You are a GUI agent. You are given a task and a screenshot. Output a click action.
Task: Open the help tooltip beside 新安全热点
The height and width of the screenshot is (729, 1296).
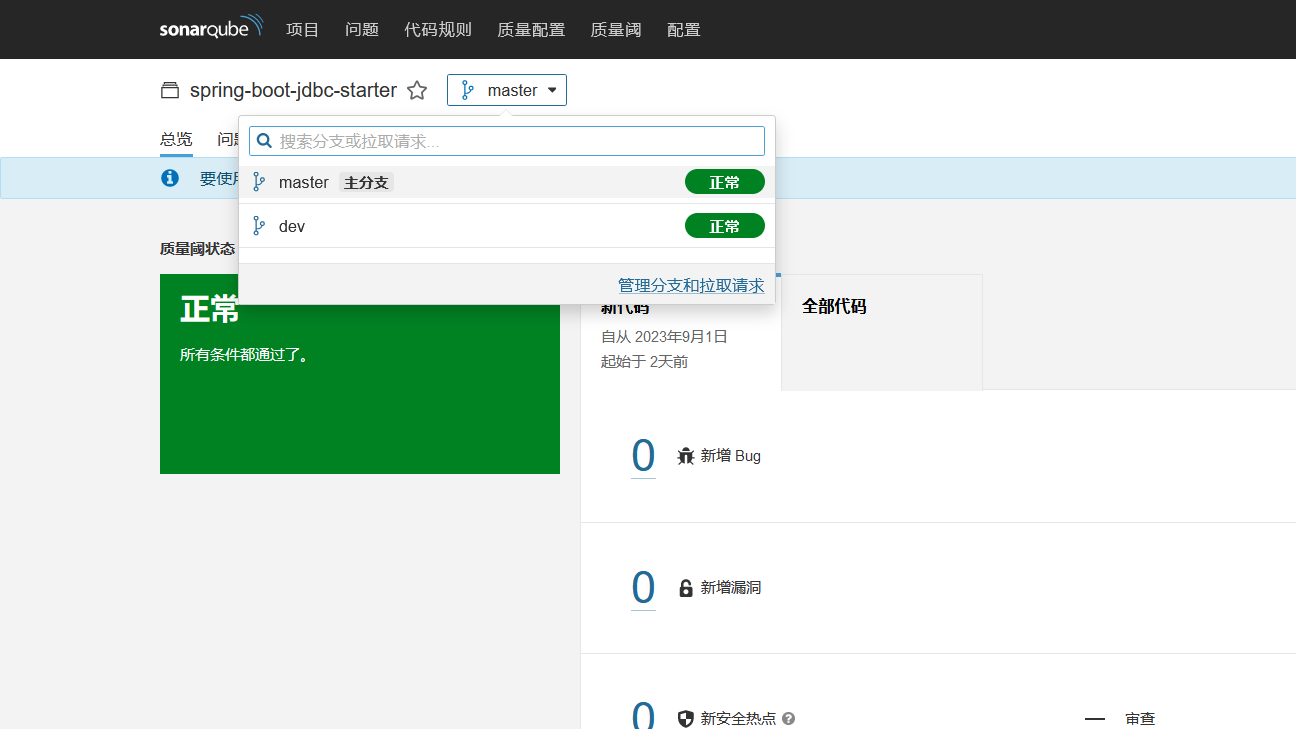click(787, 718)
